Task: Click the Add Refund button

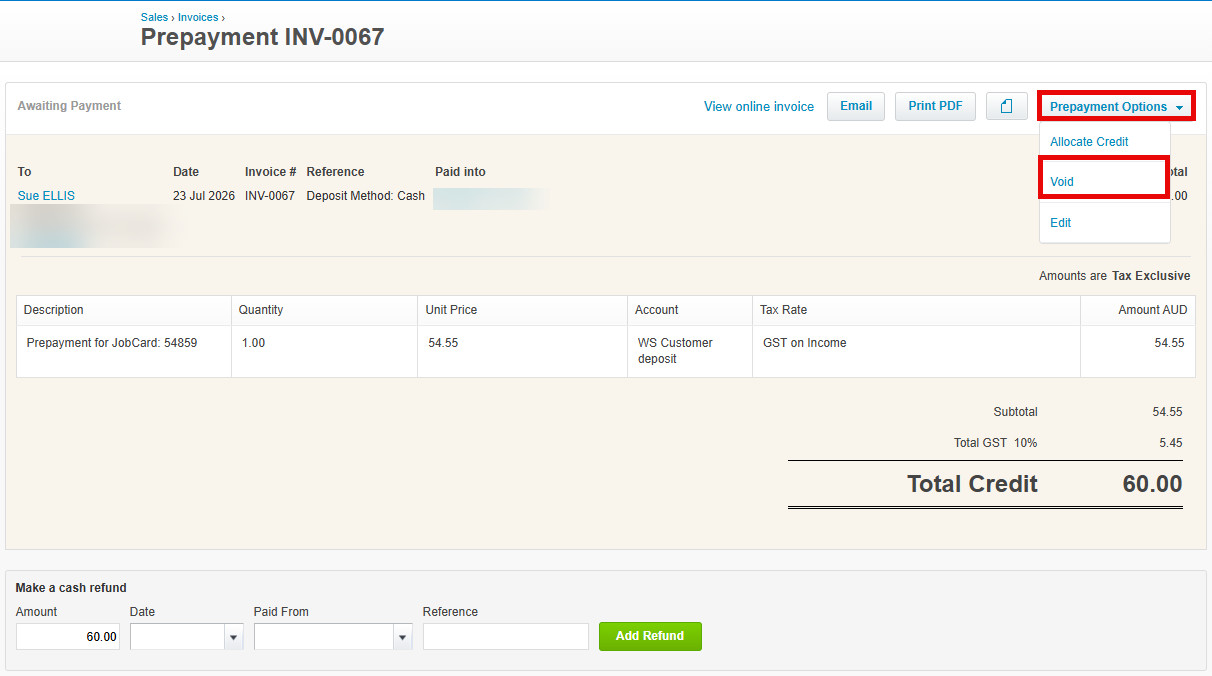Action: coord(650,636)
